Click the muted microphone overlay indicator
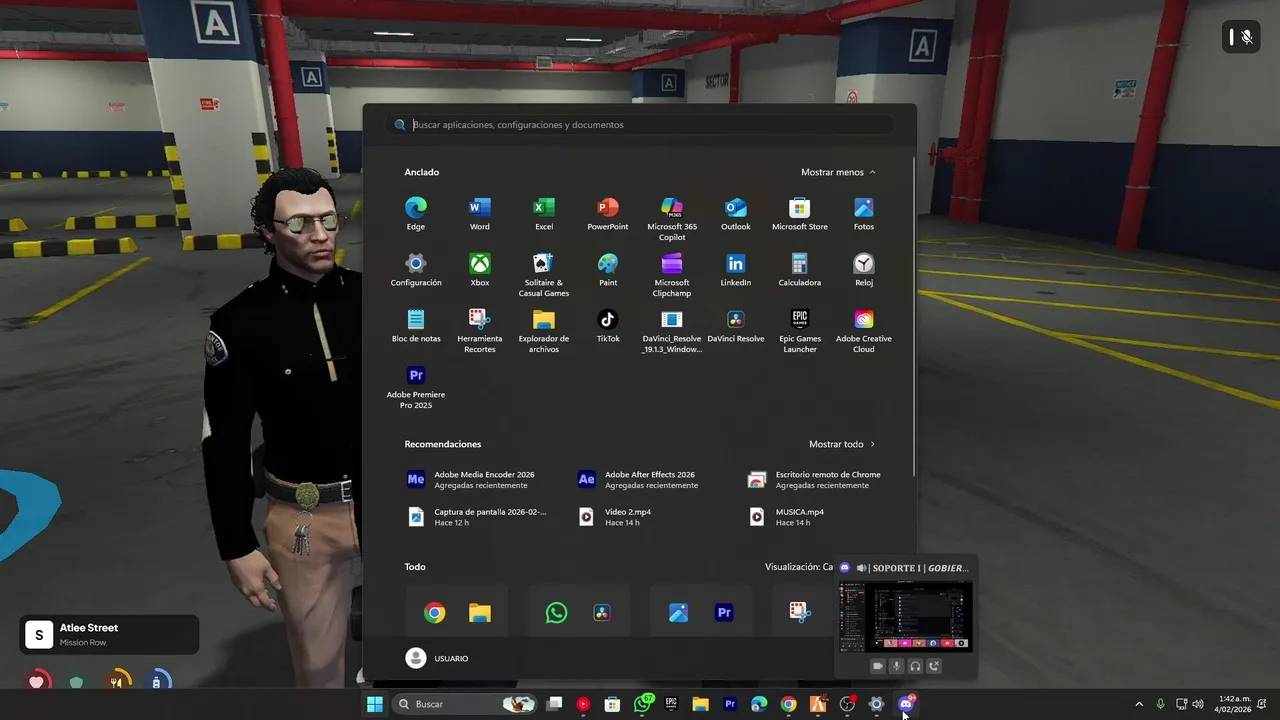Viewport: 1280px width, 720px height. tap(1241, 37)
